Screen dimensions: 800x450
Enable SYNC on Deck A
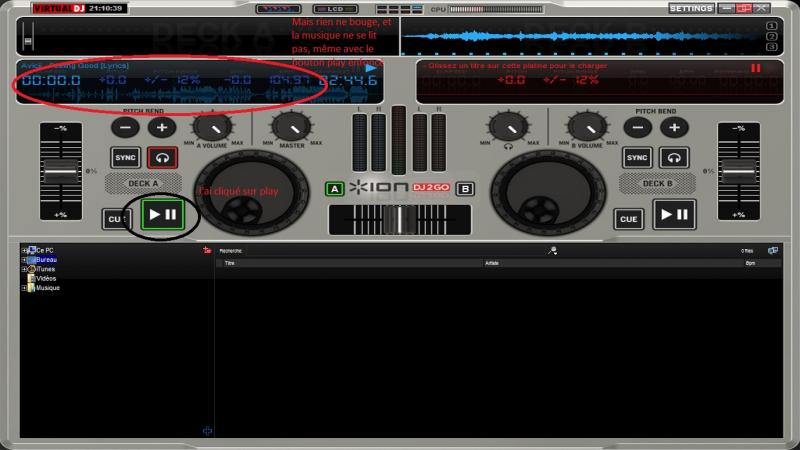pos(126,158)
